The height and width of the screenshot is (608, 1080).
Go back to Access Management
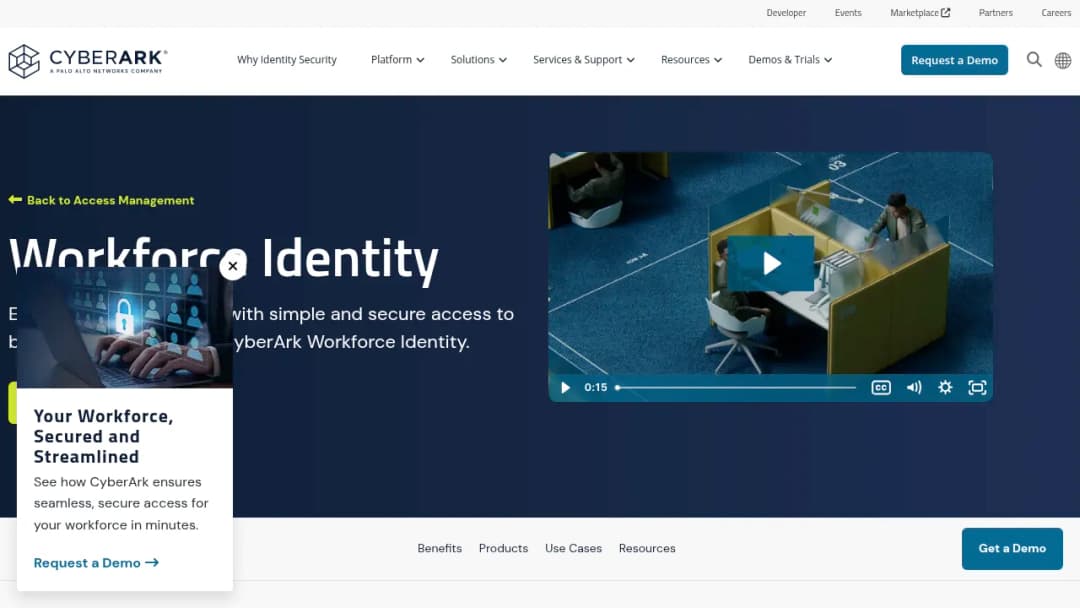pos(101,200)
